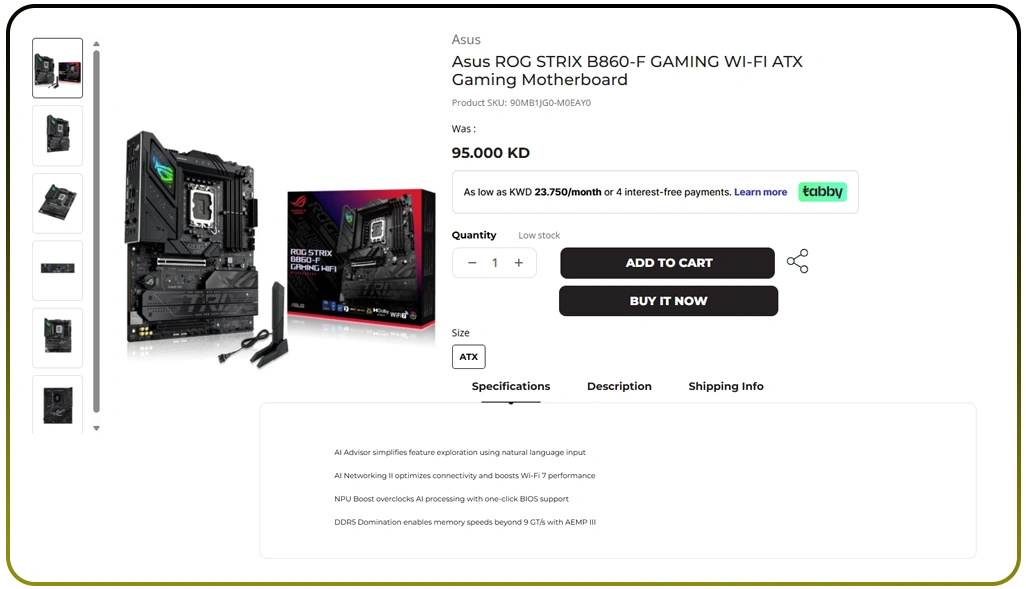Click the thumbnail strip vertical scrollbar
Image resolution: width=1026 pixels, height=589 pixels.
tap(96, 230)
